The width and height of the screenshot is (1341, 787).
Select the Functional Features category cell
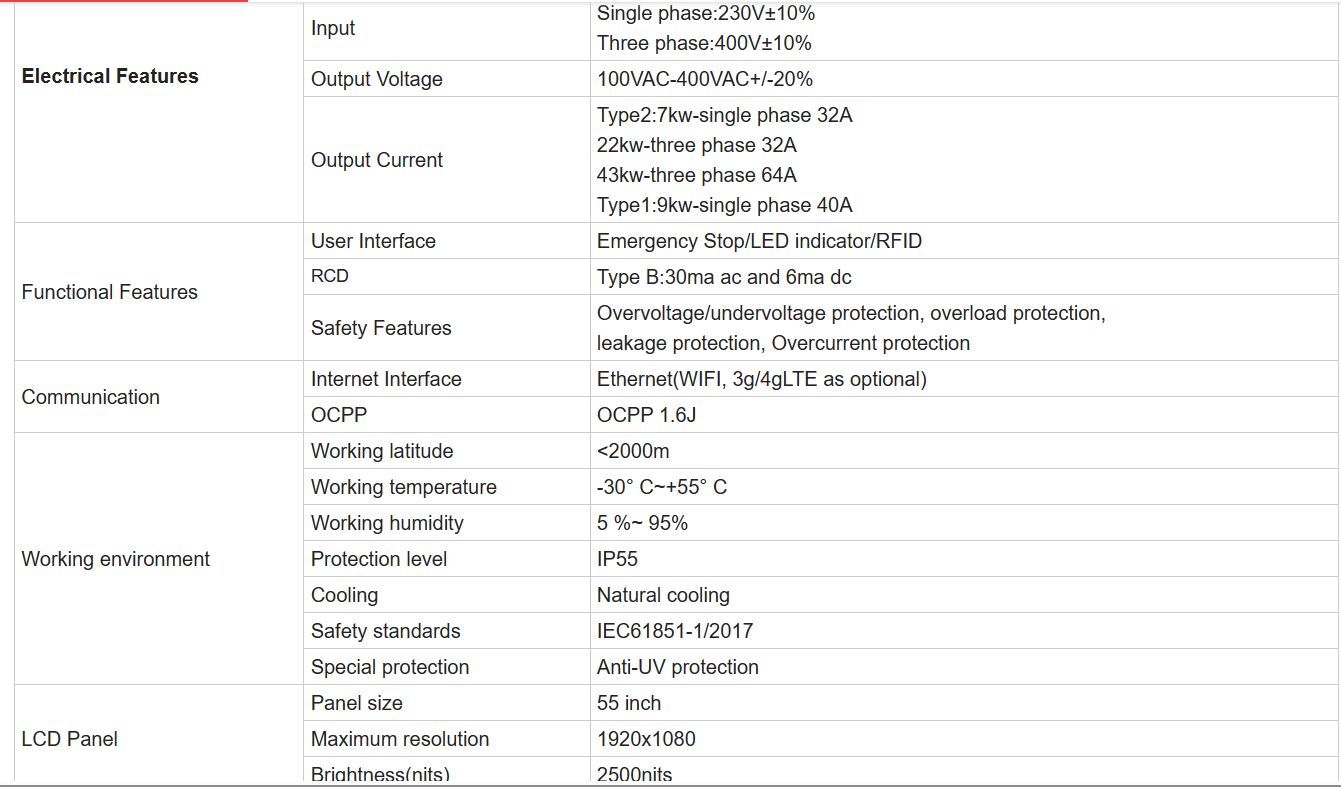pos(159,292)
